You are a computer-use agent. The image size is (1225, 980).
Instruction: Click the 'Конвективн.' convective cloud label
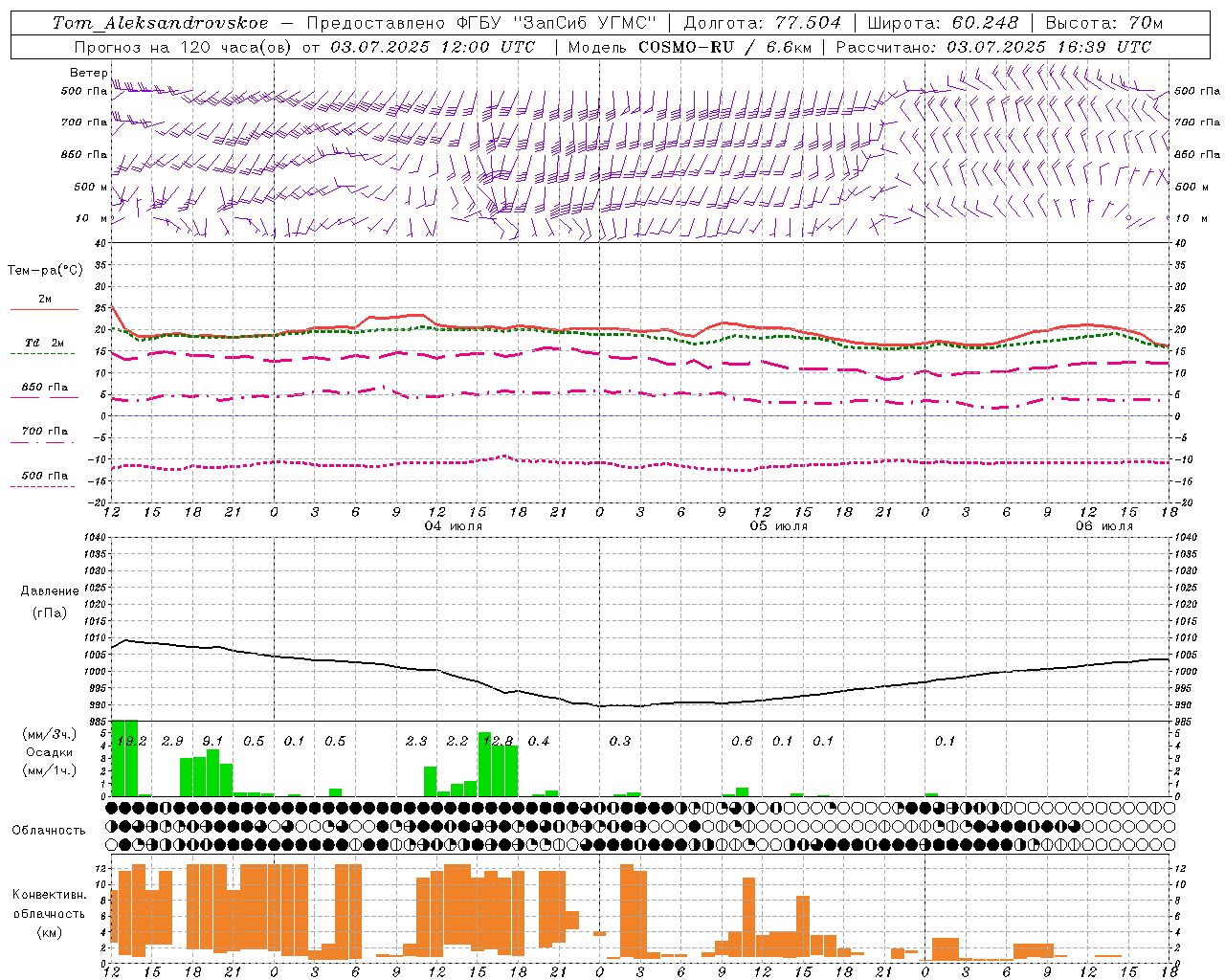pyautogui.click(x=49, y=895)
